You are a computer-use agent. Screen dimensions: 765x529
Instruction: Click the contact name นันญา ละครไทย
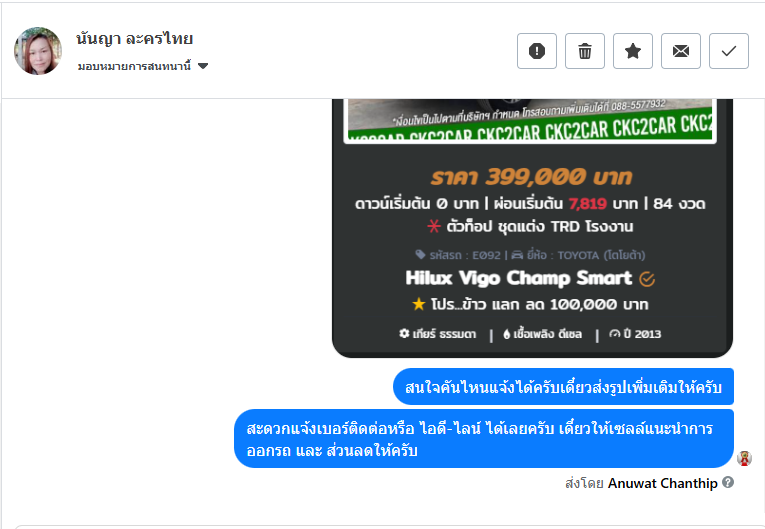(135, 39)
